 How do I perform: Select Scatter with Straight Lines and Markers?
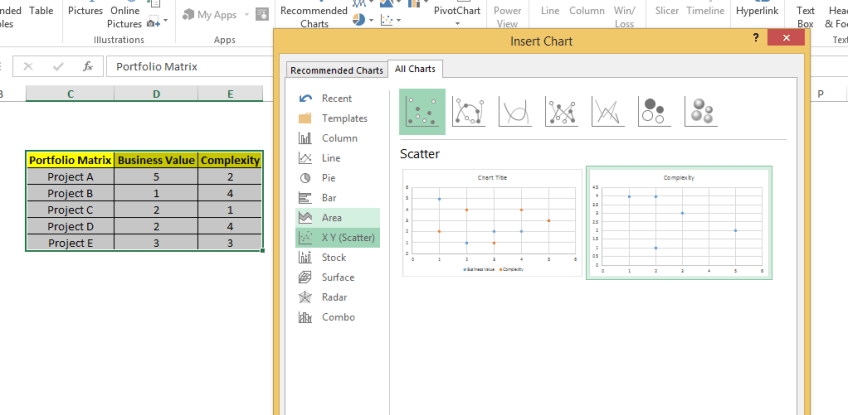coord(561,111)
